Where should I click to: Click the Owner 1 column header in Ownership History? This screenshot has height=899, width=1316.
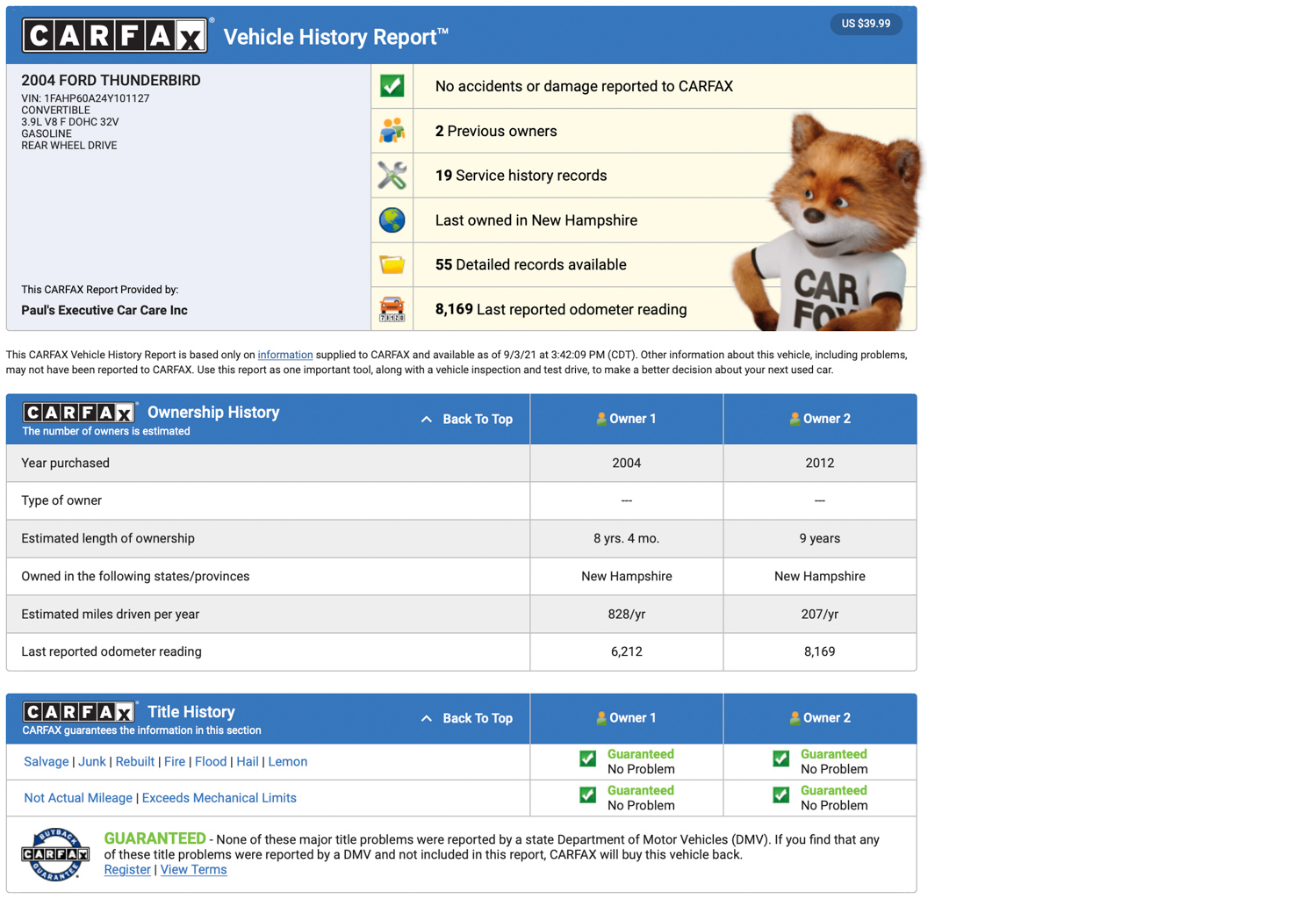627,419
